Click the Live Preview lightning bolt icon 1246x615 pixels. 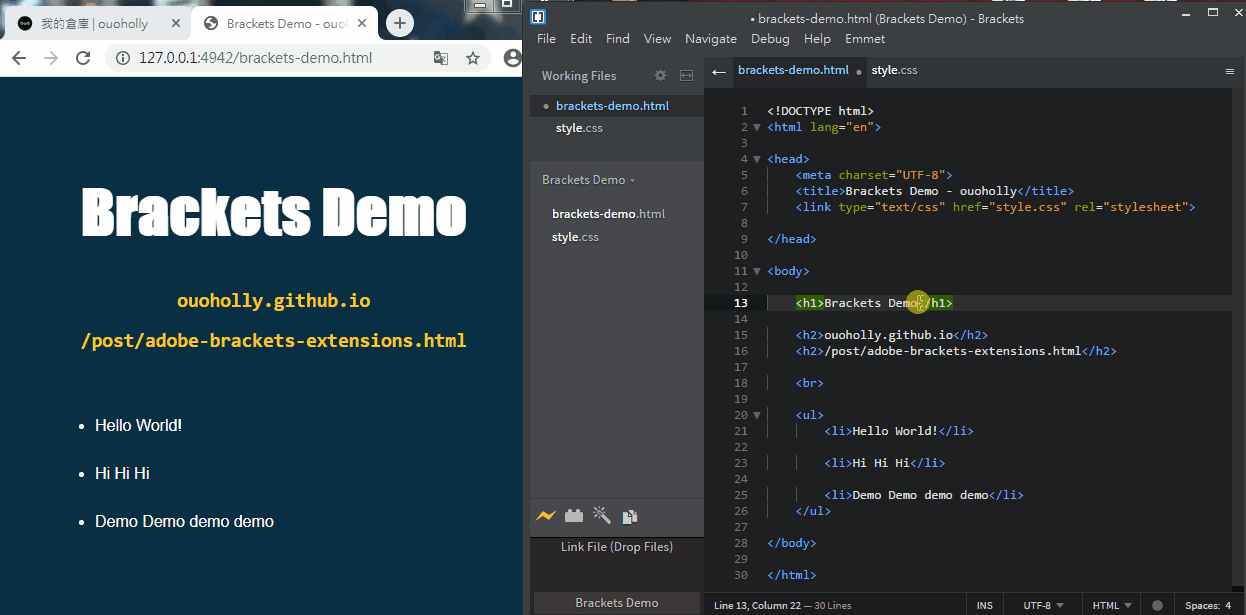click(x=545, y=516)
